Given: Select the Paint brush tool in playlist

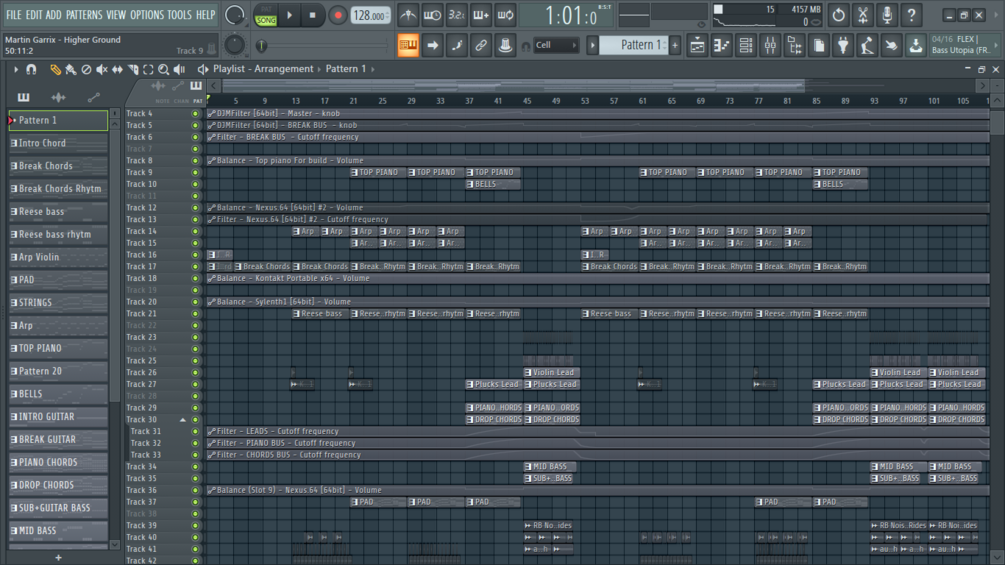Looking at the screenshot, I should (71, 69).
